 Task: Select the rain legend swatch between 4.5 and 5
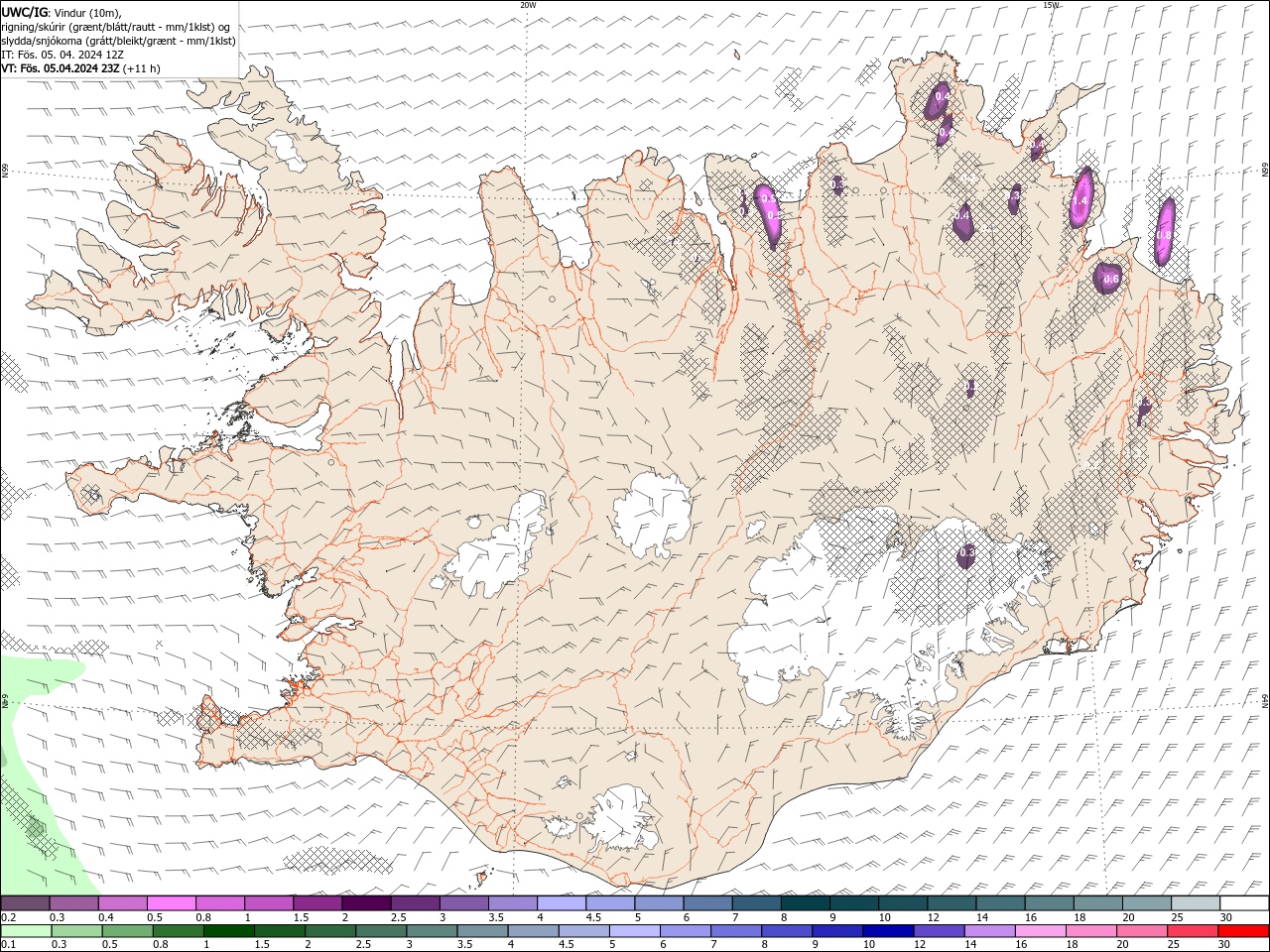click(x=583, y=931)
